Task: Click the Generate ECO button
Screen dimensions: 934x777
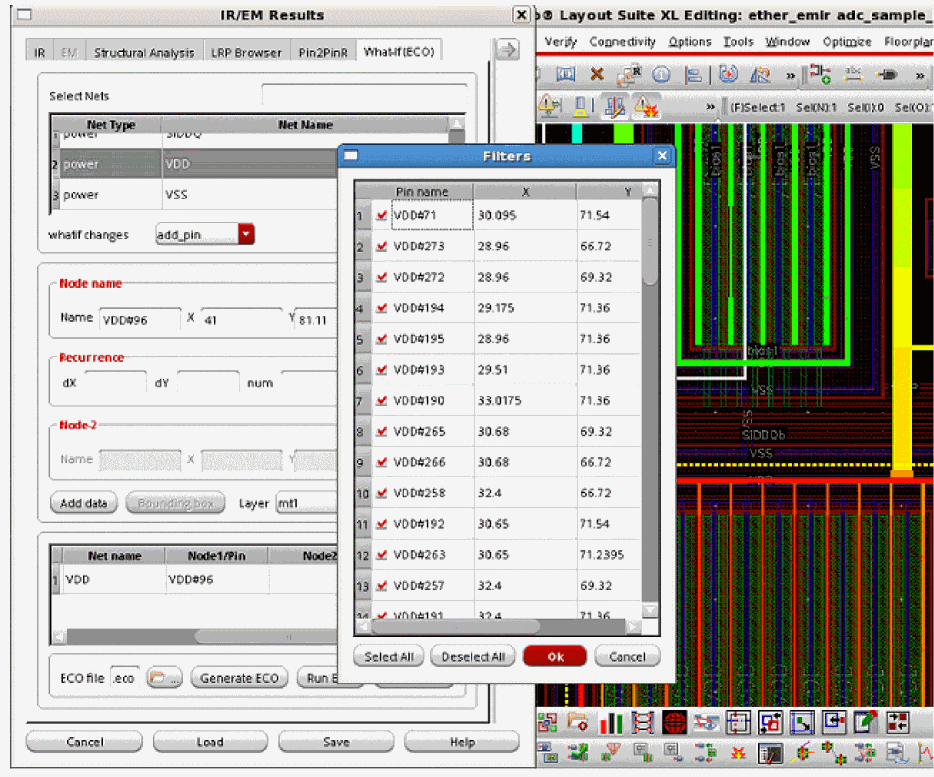Action: coord(239,678)
